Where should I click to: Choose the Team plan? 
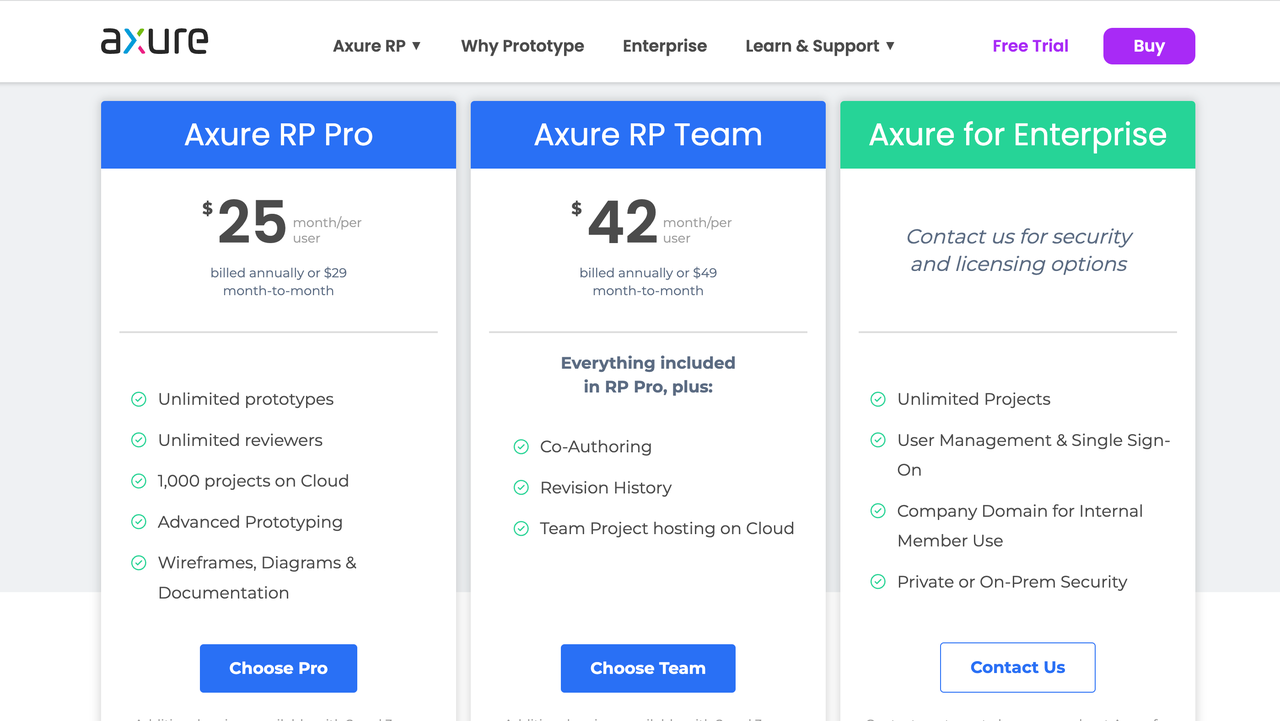pyautogui.click(x=648, y=668)
